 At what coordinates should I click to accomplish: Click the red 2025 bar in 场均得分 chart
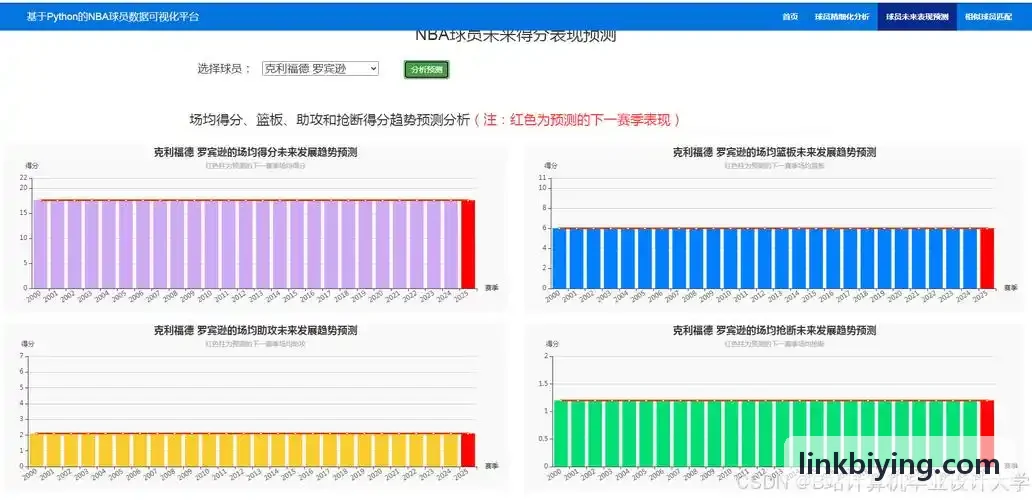(467, 244)
